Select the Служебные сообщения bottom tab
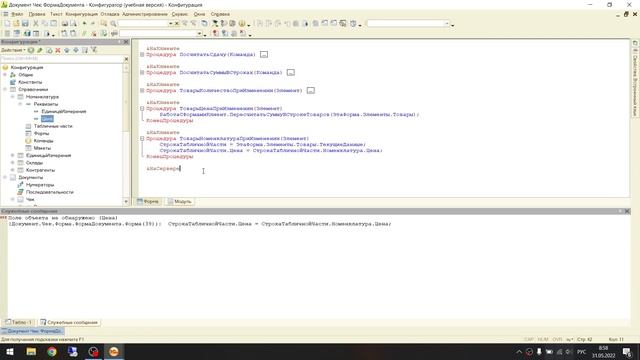This screenshot has height=360, width=640. [69, 322]
